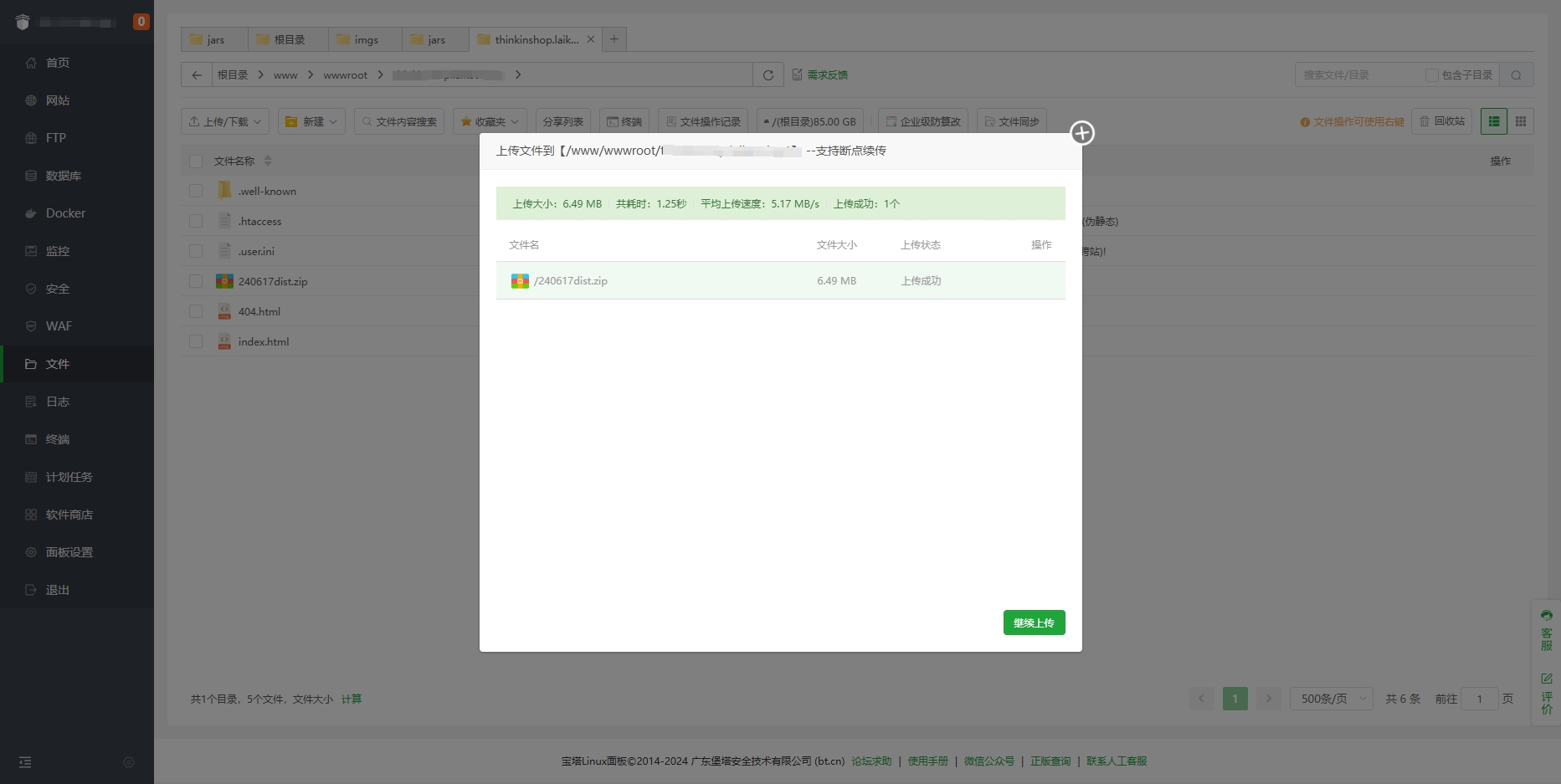This screenshot has height=784, width=1561.
Task: Open the 新建 dropdown menu
Action: (x=312, y=121)
